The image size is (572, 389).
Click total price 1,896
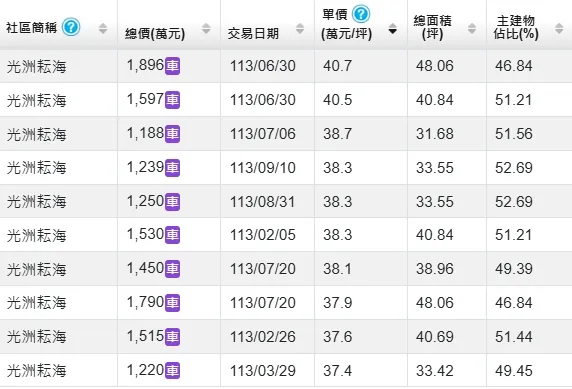[x=145, y=65]
